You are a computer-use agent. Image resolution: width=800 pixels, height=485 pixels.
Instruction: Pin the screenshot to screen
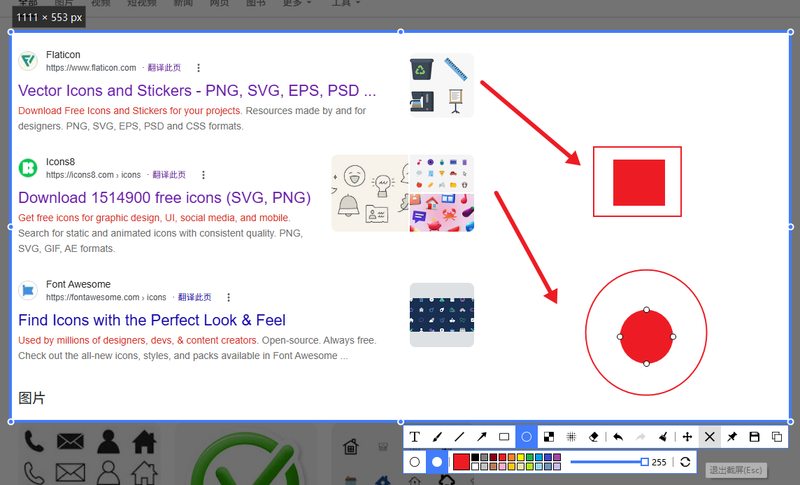coord(732,437)
